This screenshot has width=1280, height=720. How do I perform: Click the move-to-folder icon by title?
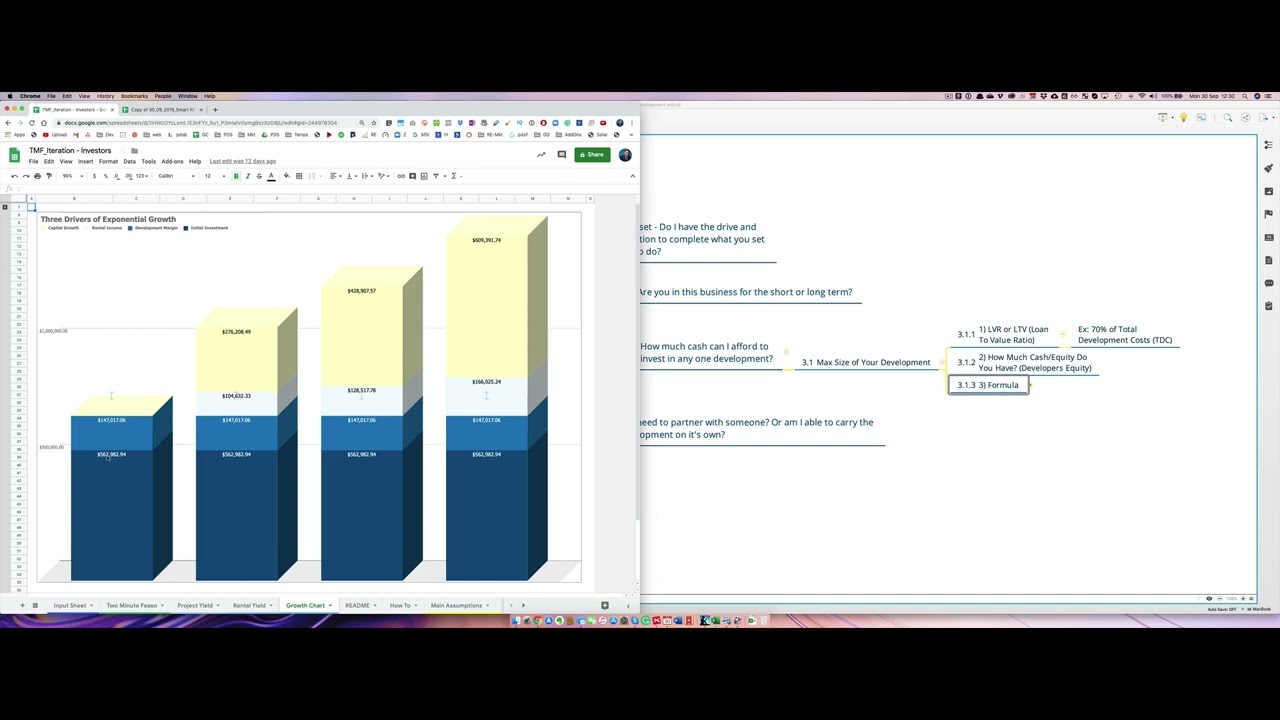click(134, 151)
